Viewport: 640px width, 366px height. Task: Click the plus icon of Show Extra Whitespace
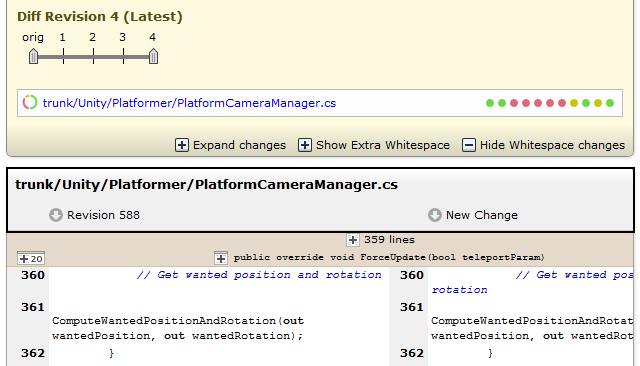click(304, 145)
